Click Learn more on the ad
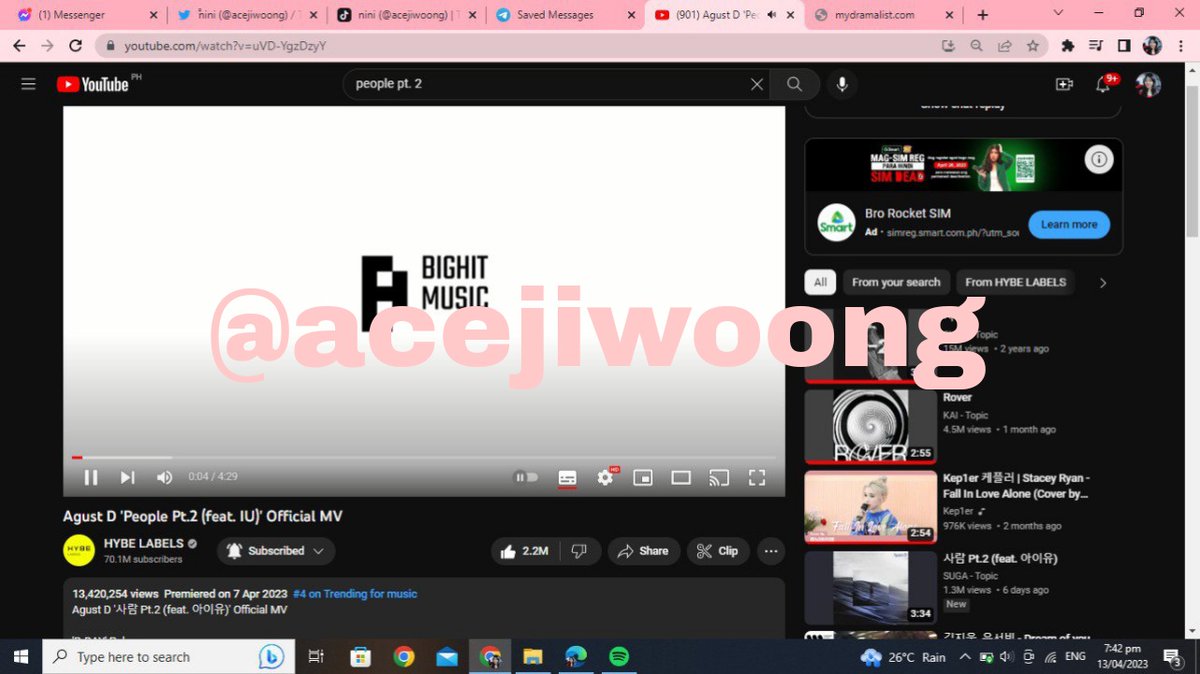This screenshot has height=674, width=1200. click(x=1069, y=225)
